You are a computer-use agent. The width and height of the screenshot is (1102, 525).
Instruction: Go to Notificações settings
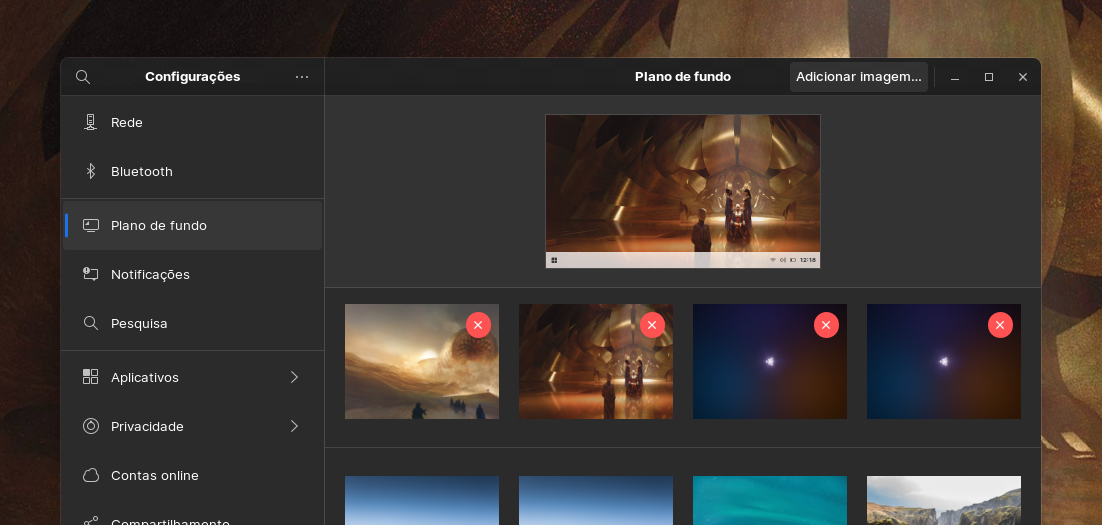click(193, 274)
